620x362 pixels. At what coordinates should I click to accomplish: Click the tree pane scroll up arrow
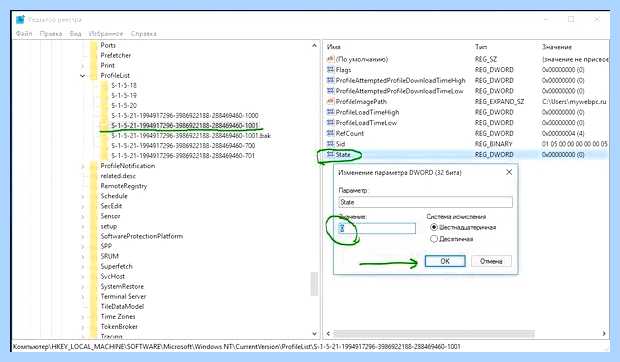[314, 45]
